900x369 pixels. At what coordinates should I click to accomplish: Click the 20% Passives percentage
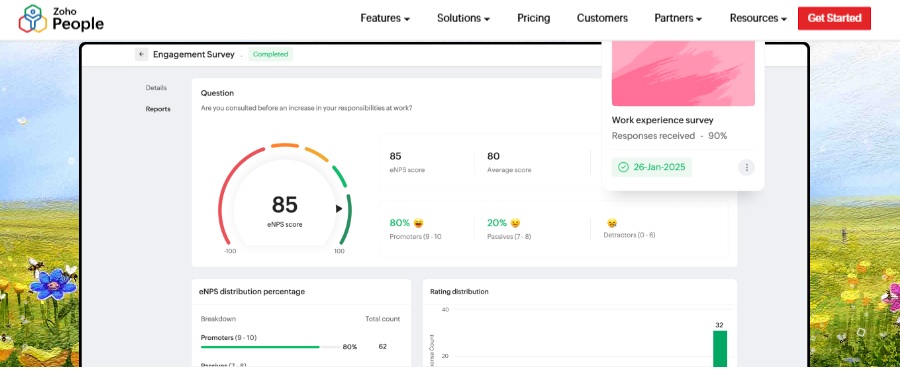496,223
